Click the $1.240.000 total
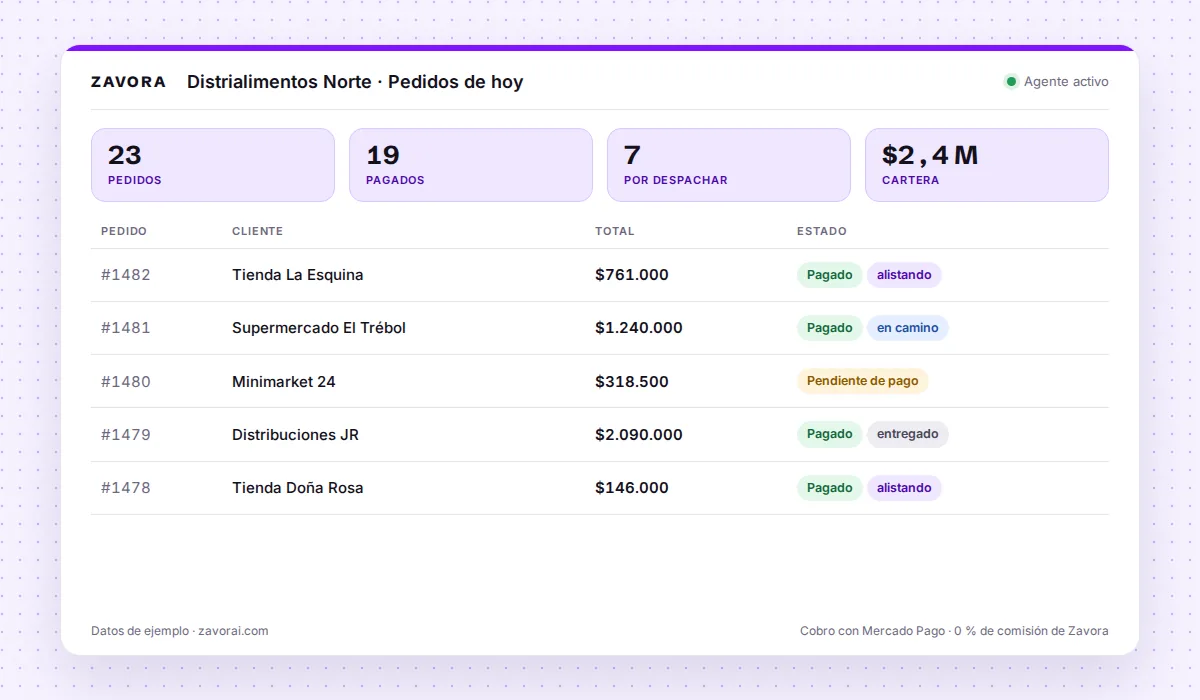The image size is (1200, 700). click(x=639, y=328)
